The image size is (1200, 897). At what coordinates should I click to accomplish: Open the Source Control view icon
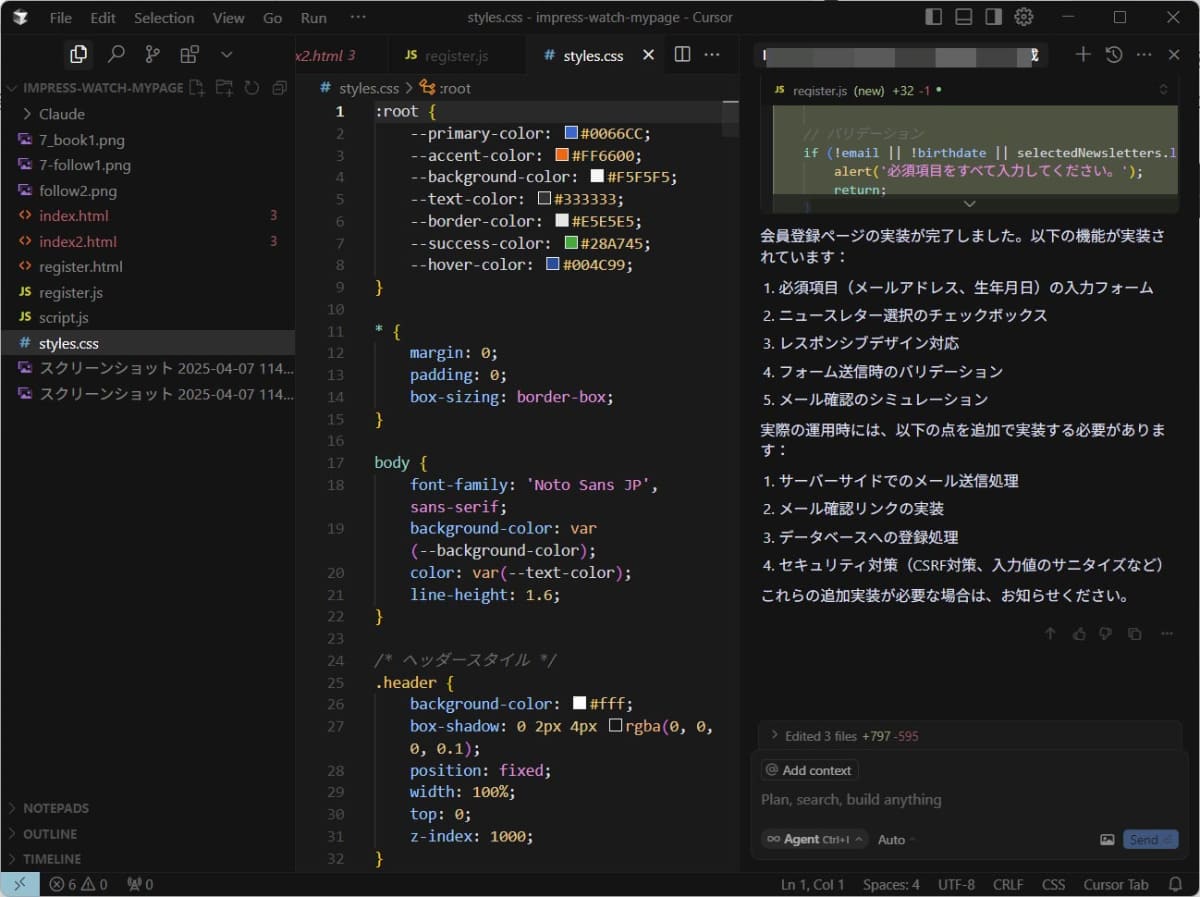tap(152, 55)
